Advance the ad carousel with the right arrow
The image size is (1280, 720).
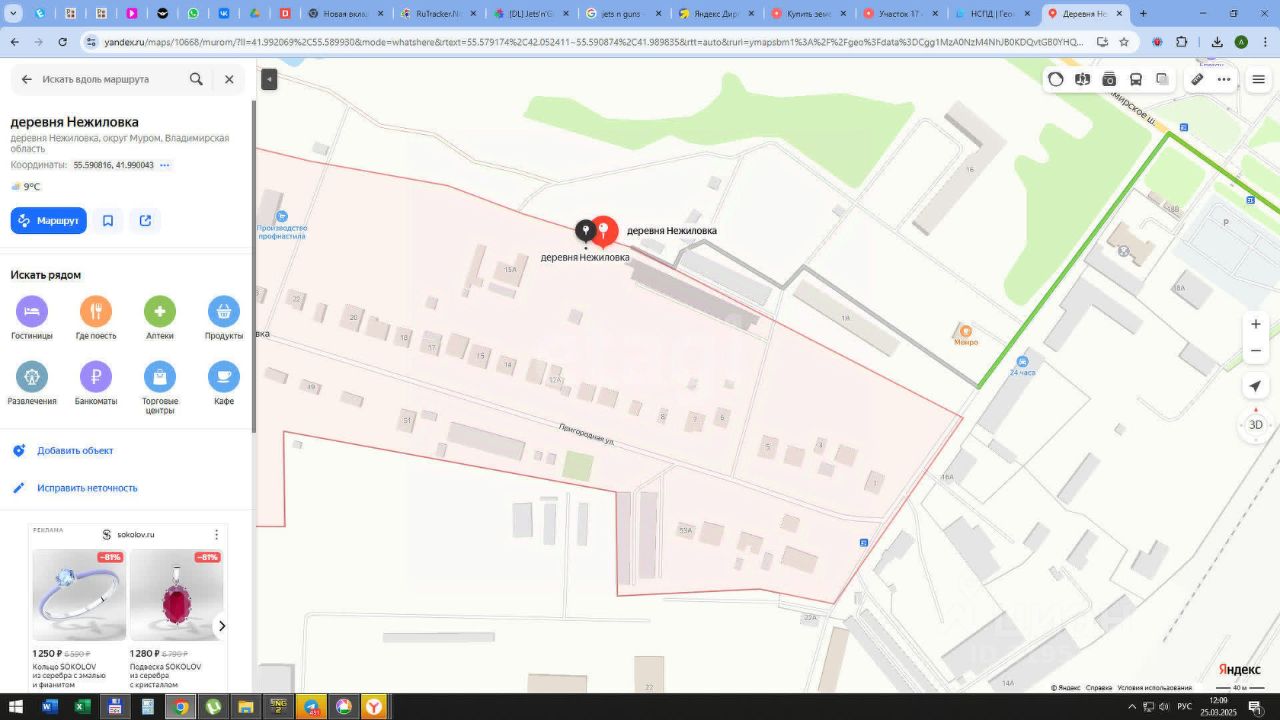pos(222,626)
